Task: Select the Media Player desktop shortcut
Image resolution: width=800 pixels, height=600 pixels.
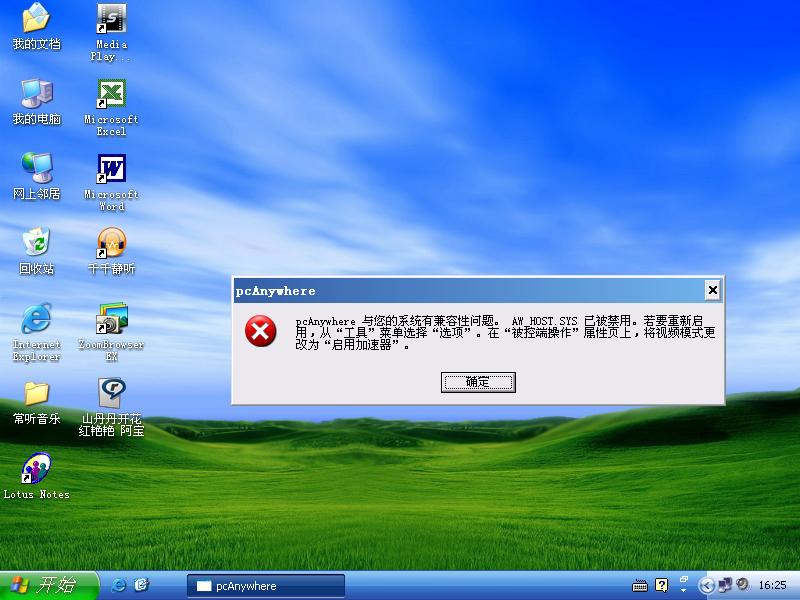Action: tap(111, 33)
